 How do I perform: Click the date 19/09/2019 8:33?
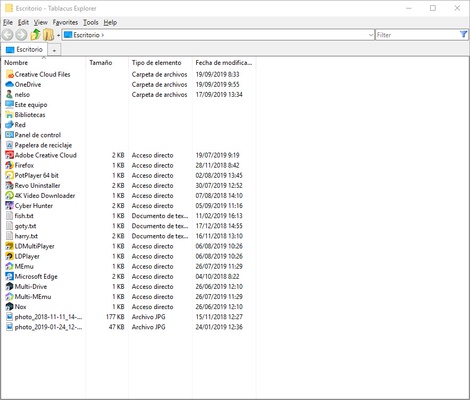pyautogui.click(x=218, y=74)
